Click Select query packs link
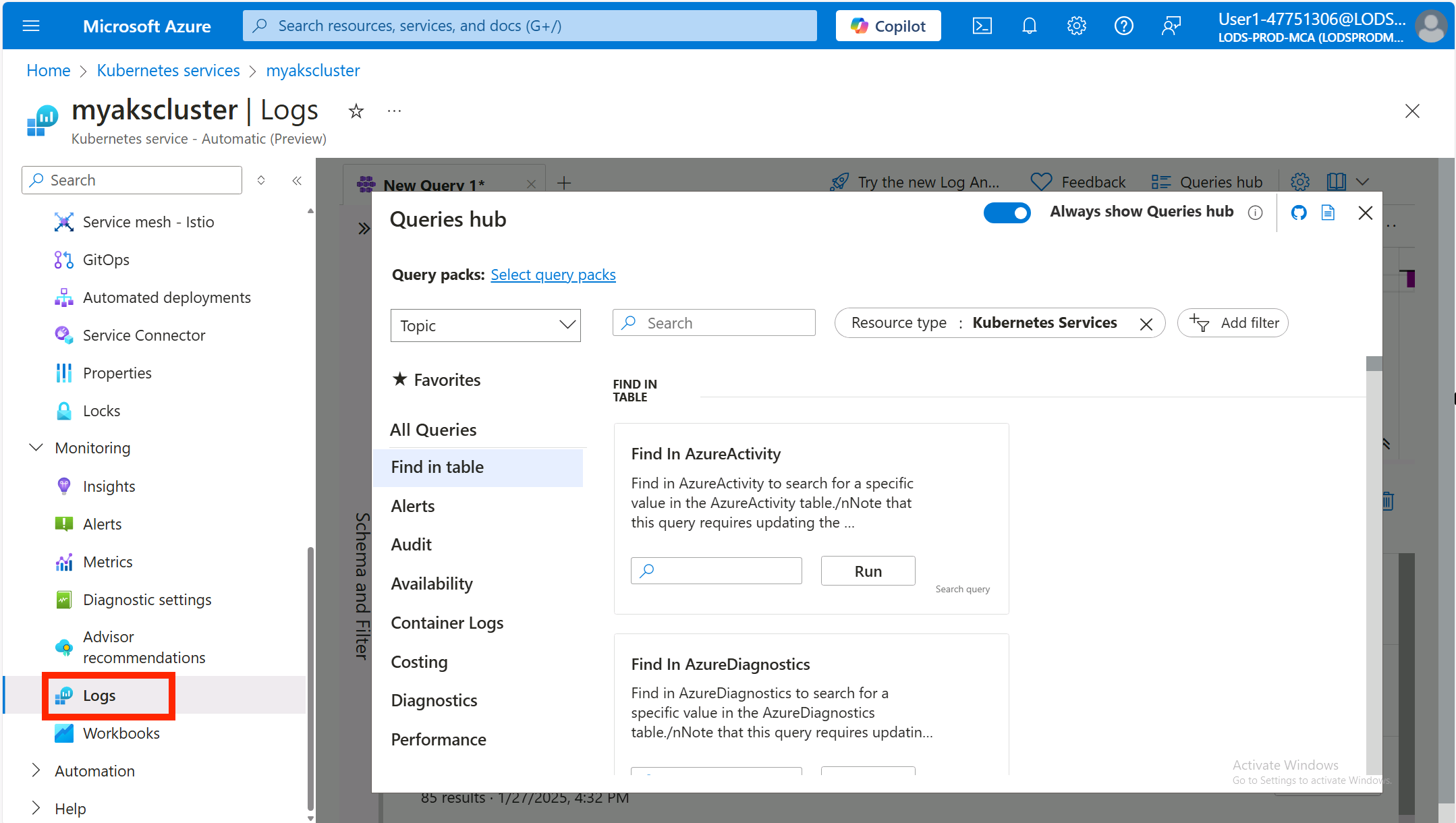Viewport: 1456px width, 823px height. (553, 273)
